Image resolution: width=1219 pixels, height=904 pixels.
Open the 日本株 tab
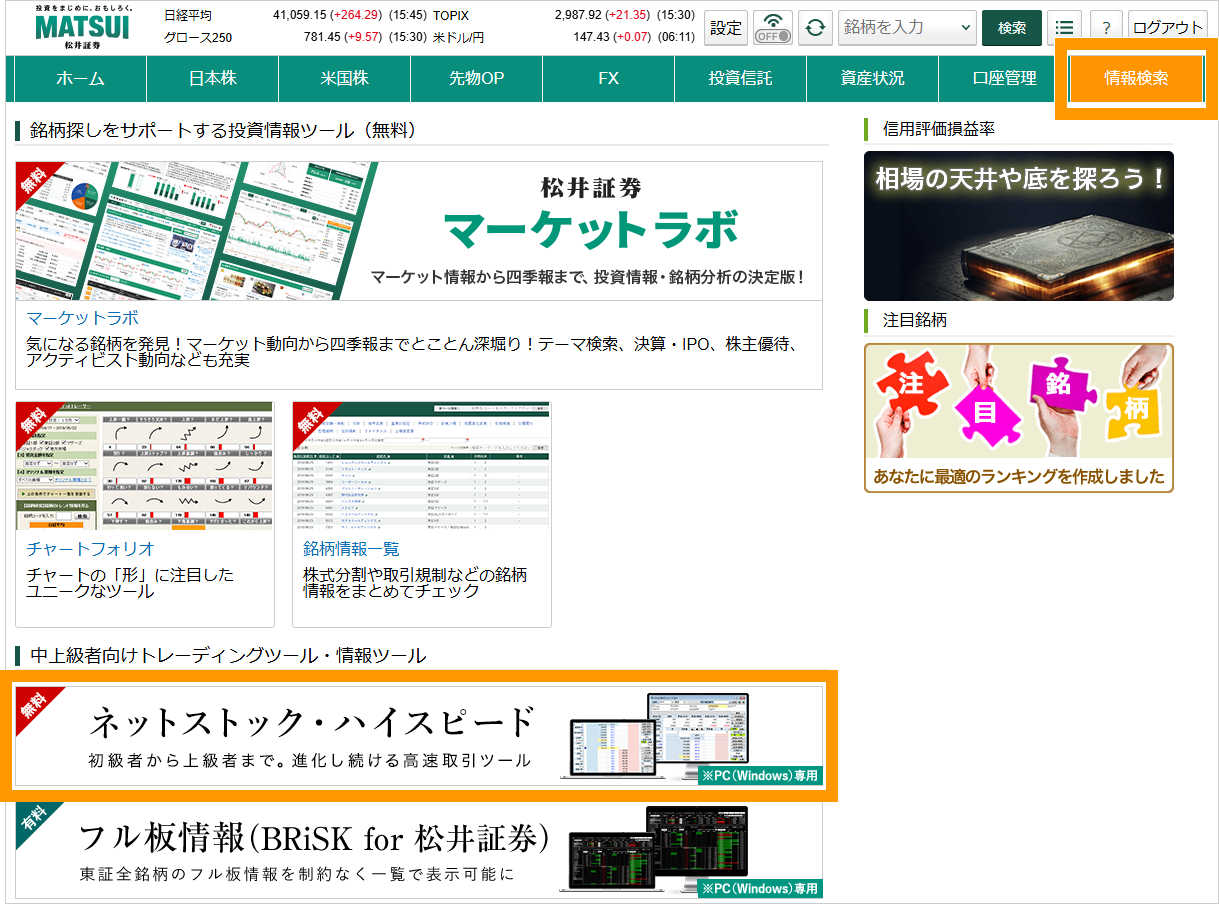point(213,78)
